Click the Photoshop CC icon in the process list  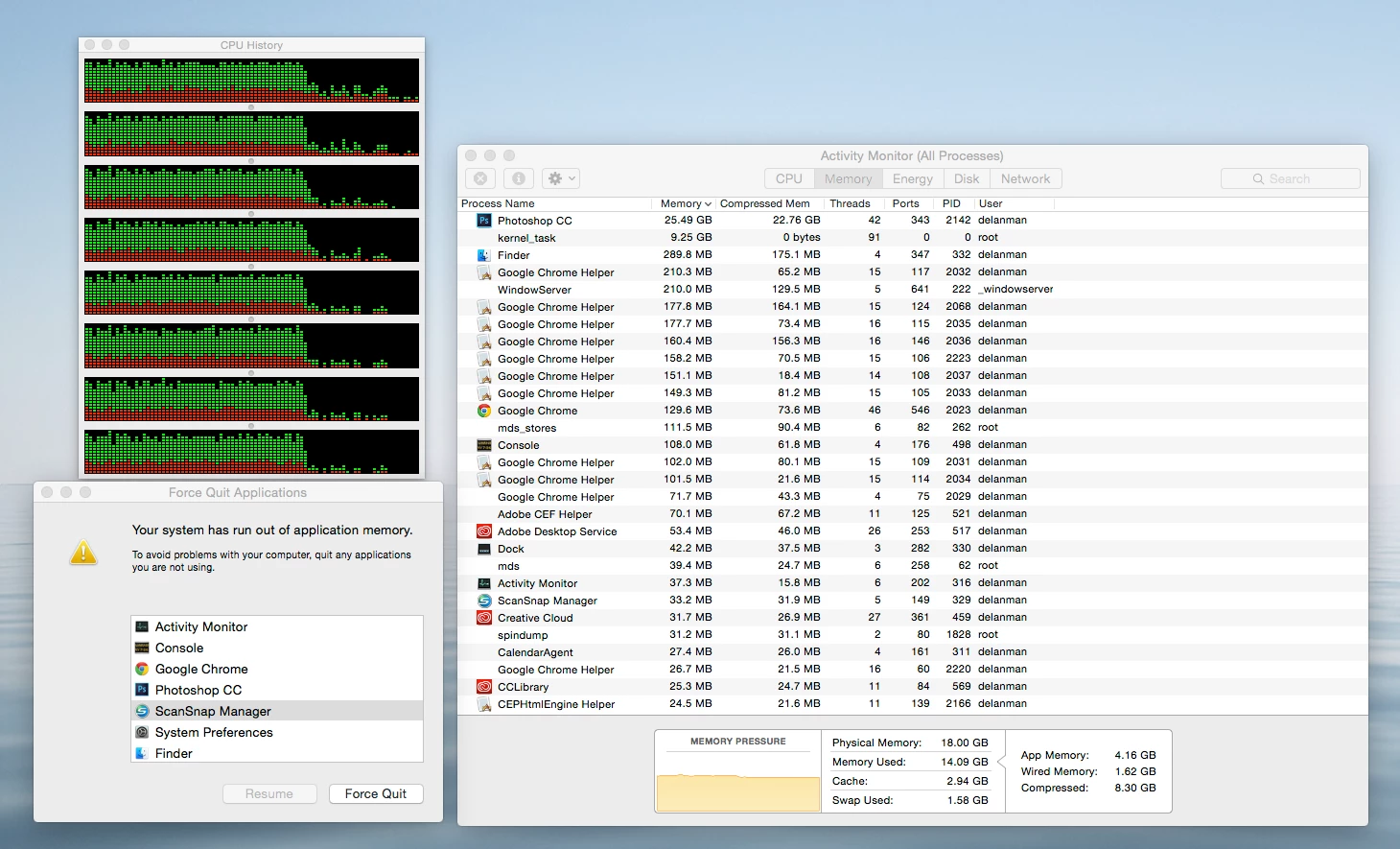(x=484, y=221)
